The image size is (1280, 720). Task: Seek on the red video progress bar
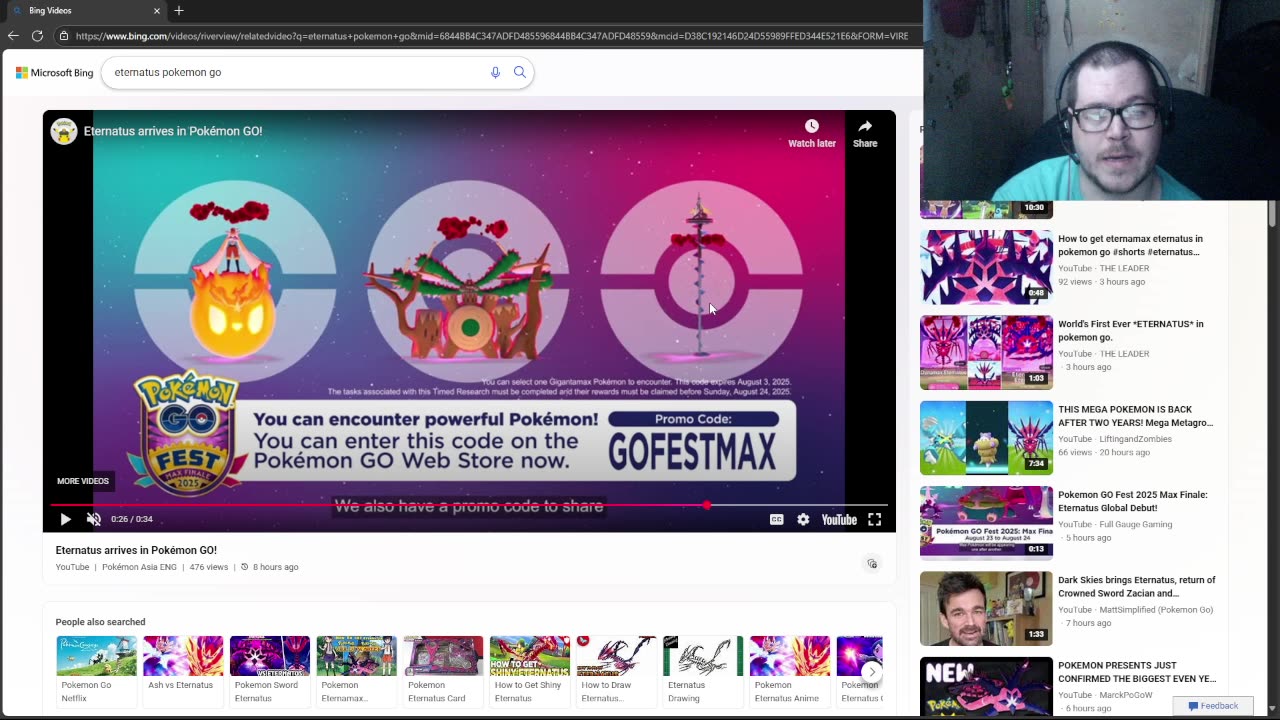tap(468, 505)
